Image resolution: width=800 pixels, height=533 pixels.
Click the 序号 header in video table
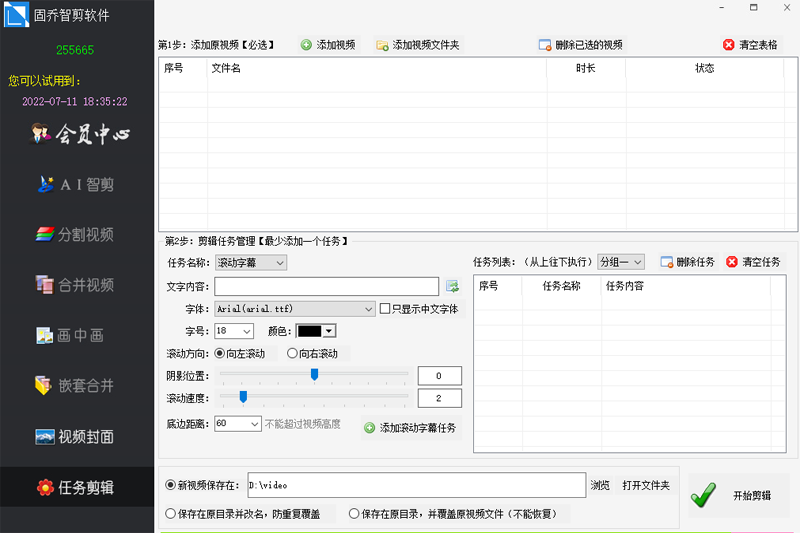click(173, 68)
